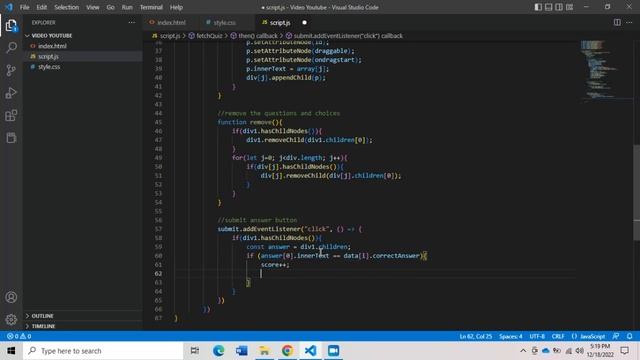640x360 pixels.
Task: Open File Explorer from the taskbar
Action: coord(264,351)
